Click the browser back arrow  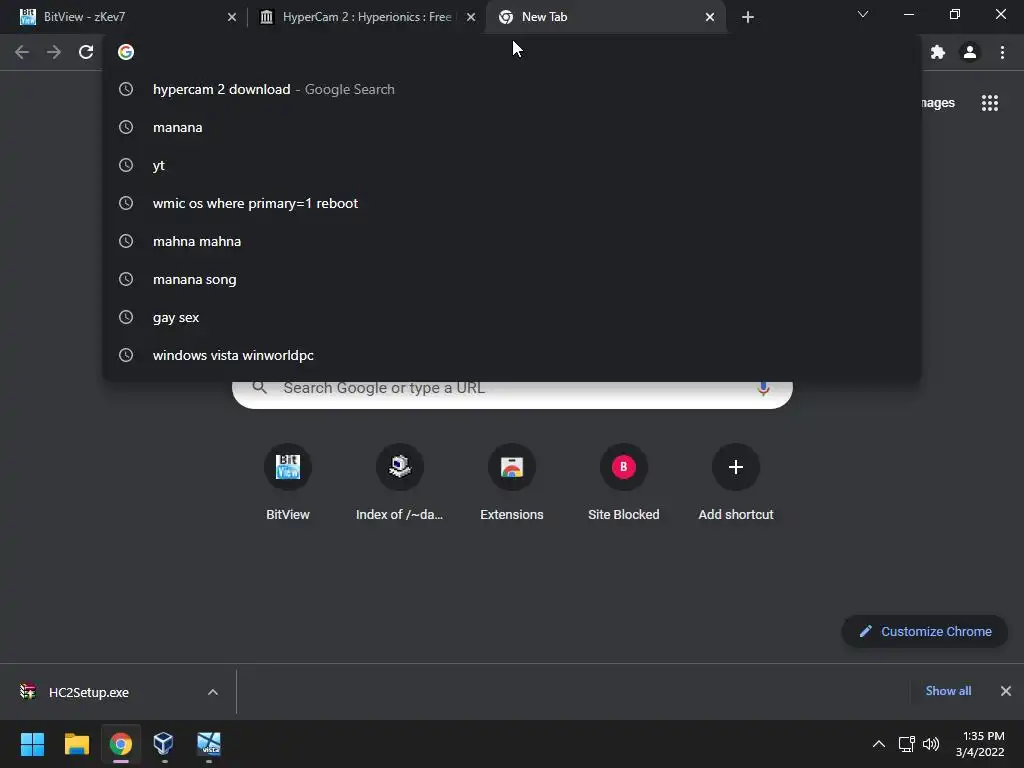coord(22,52)
